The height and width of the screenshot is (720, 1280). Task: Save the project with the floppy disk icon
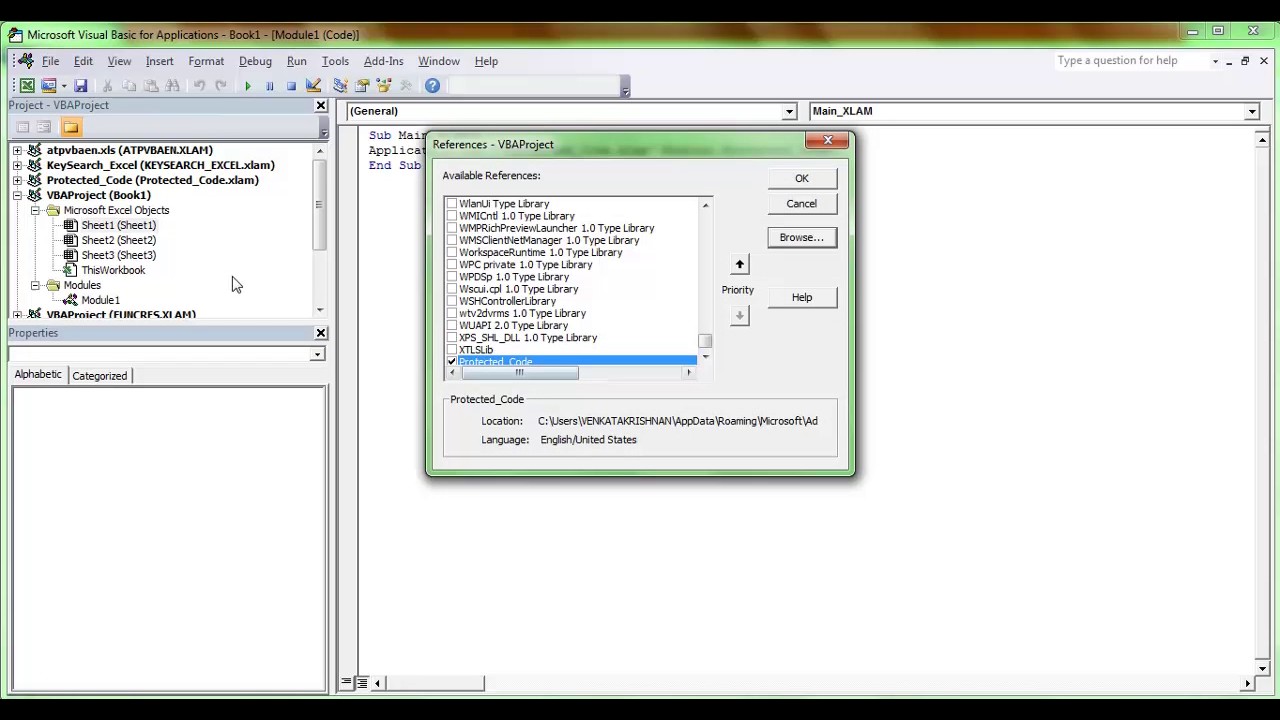click(81, 86)
